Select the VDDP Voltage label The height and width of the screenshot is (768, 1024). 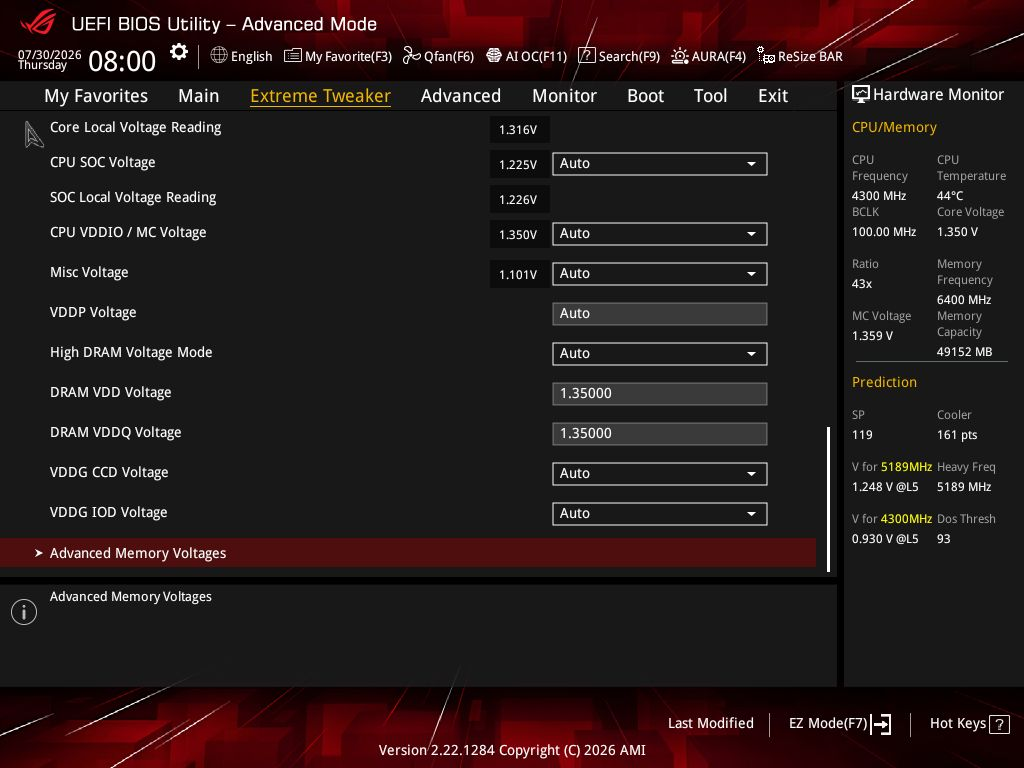pyautogui.click(x=93, y=312)
